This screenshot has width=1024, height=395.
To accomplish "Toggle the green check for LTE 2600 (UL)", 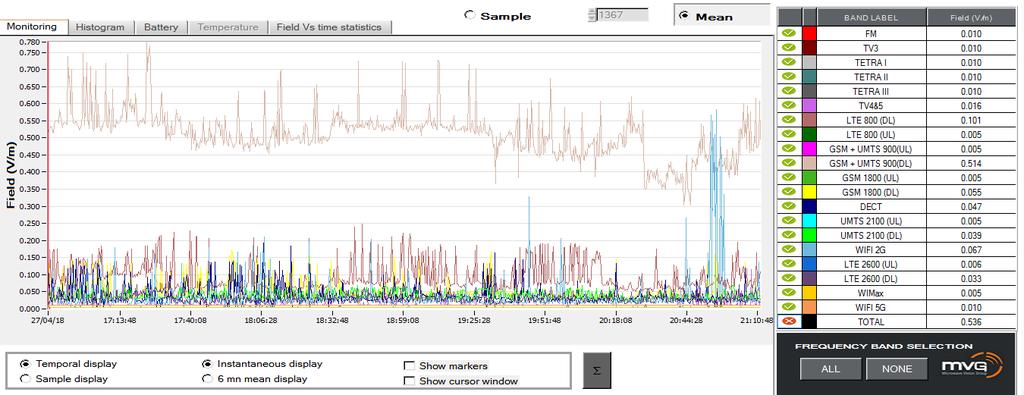I will (x=788, y=263).
